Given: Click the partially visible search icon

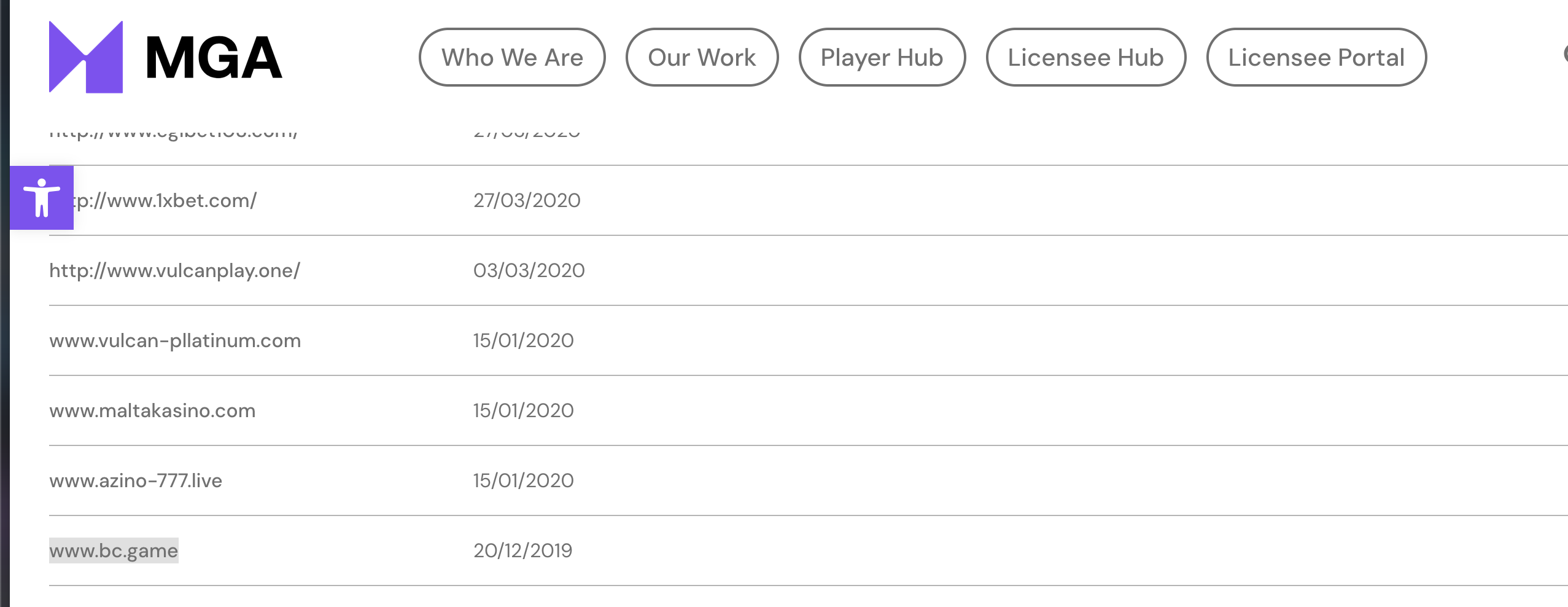Looking at the screenshot, I should pos(1565,54).
